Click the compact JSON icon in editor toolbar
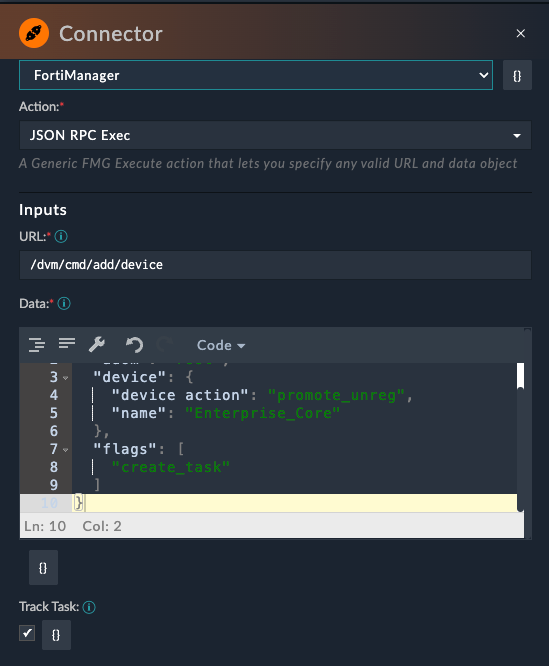 (x=67, y=343)
